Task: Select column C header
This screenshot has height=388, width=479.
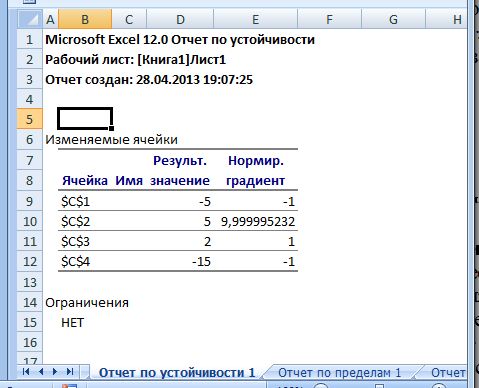Action: coord(129,19)
